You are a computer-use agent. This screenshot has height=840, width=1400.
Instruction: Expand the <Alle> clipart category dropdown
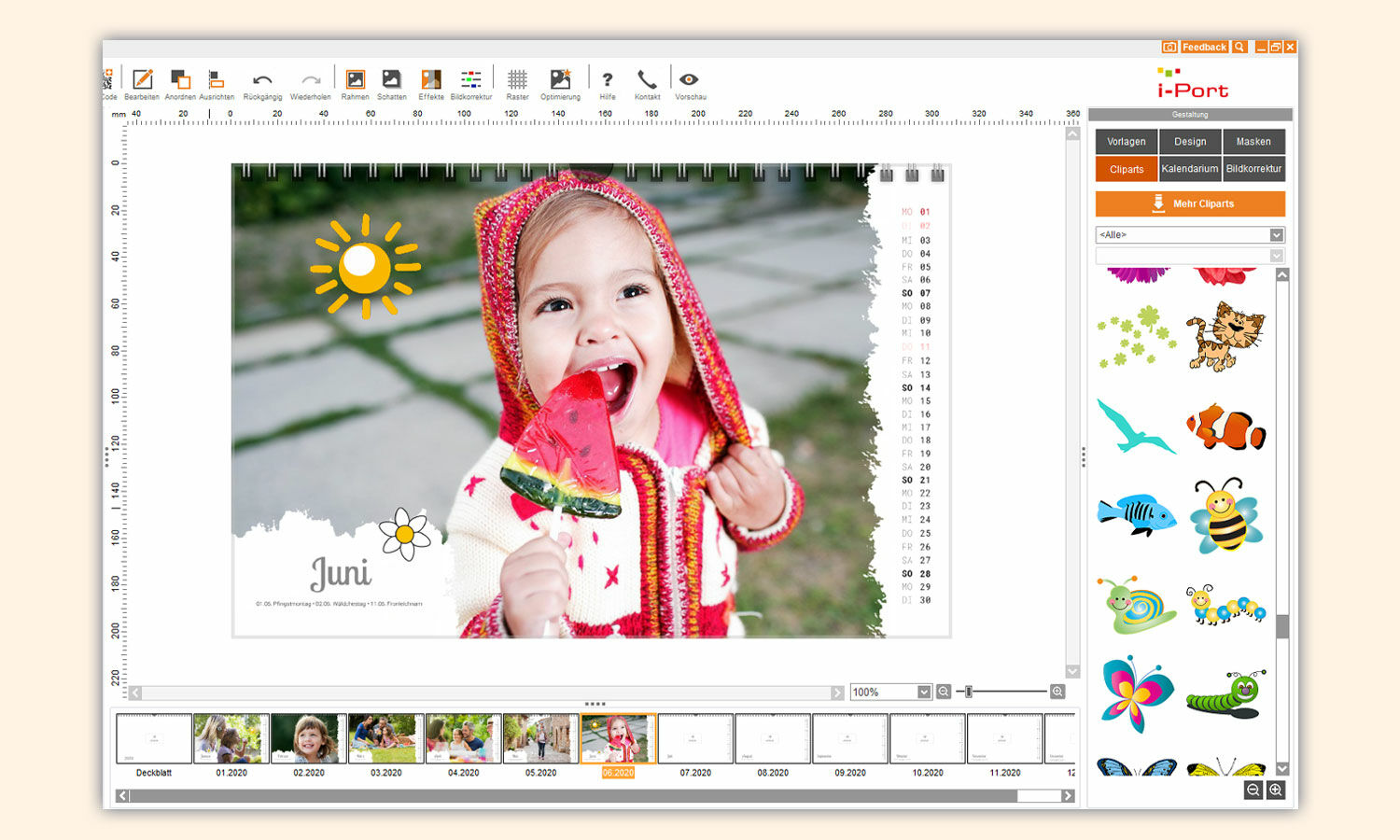(x=1276, y=235)
